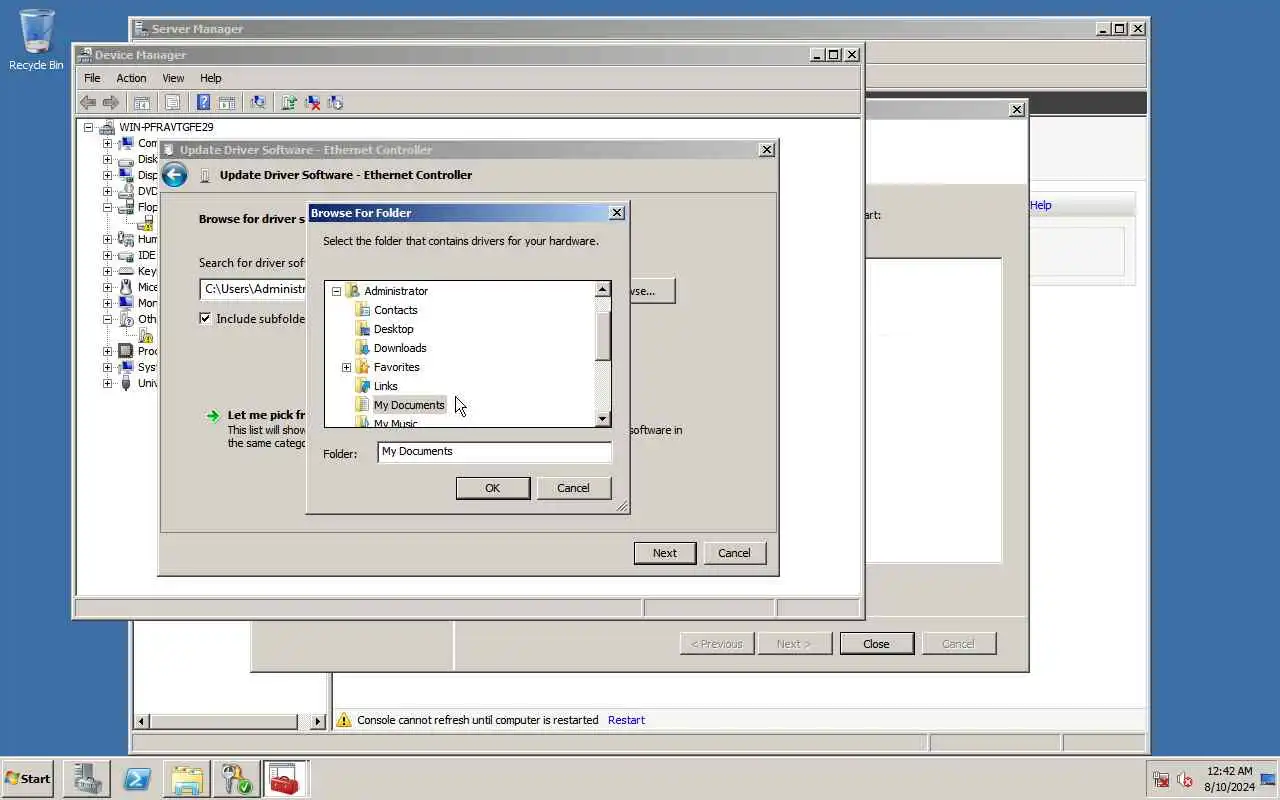This screenshot has width=1280, height=800.
Task: Click the blue Help question-mark toolbar icon
Action: pos(203,102)
